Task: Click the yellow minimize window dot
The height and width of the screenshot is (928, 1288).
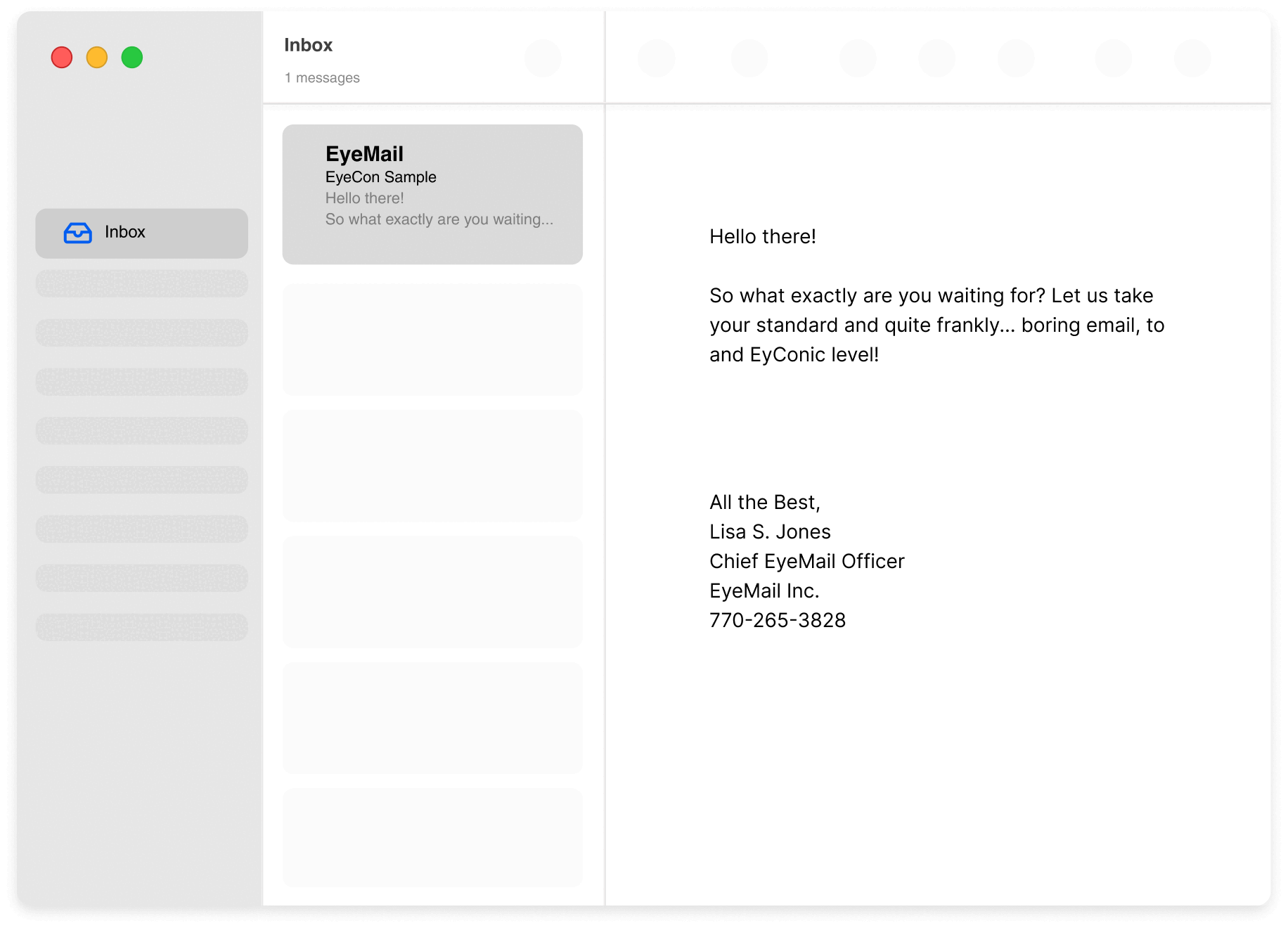Action: (x=97, y=58)
